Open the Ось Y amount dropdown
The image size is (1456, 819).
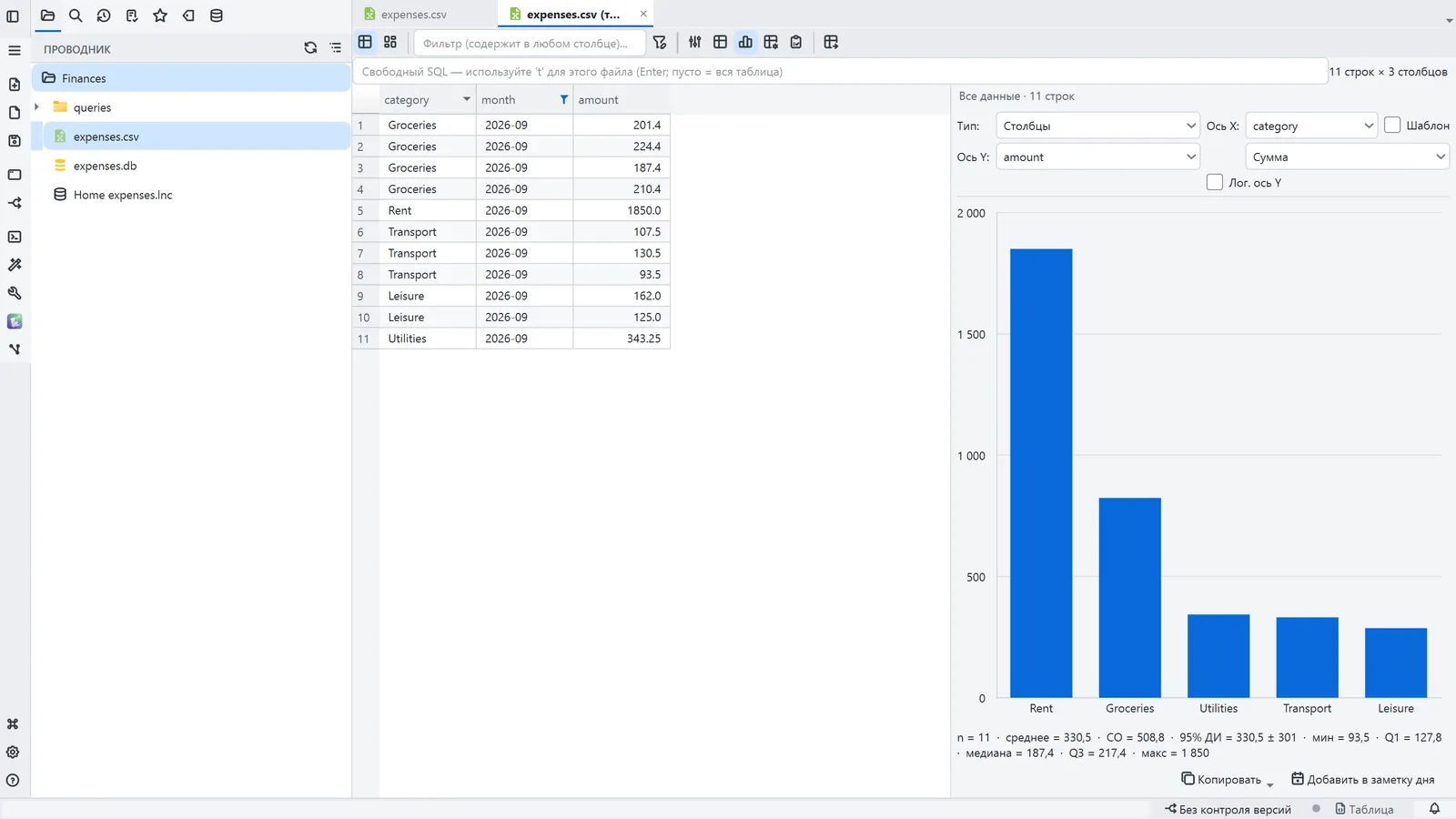click(1098, 157)
